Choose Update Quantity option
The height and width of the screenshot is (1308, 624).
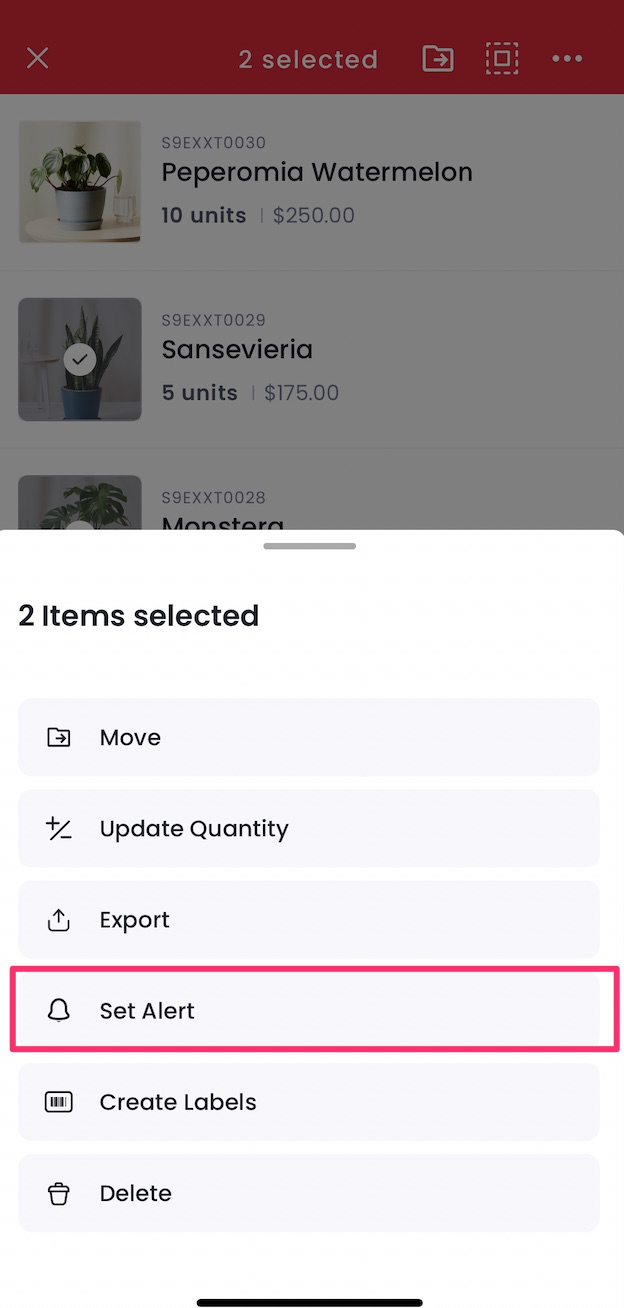[309, 829]
